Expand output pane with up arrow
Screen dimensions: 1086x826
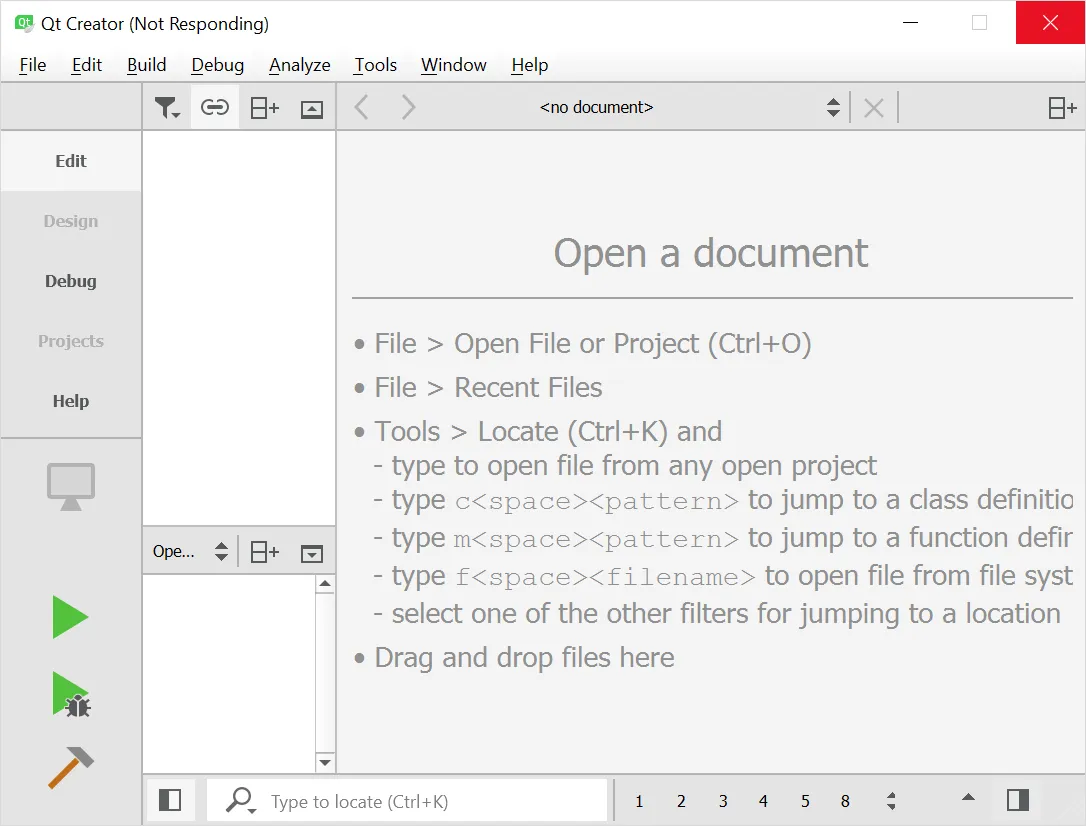pos(968,798)
